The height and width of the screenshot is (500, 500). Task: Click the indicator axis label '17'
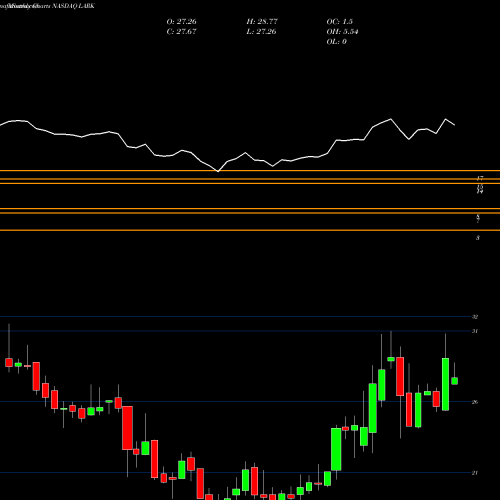coord(480,178)
